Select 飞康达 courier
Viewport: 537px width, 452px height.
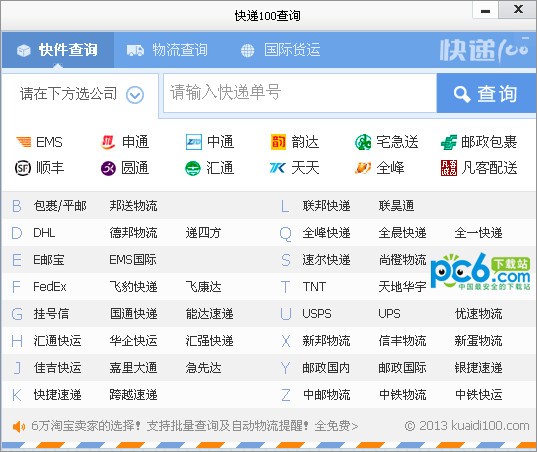pyautogui.click(x=203, y=287)
